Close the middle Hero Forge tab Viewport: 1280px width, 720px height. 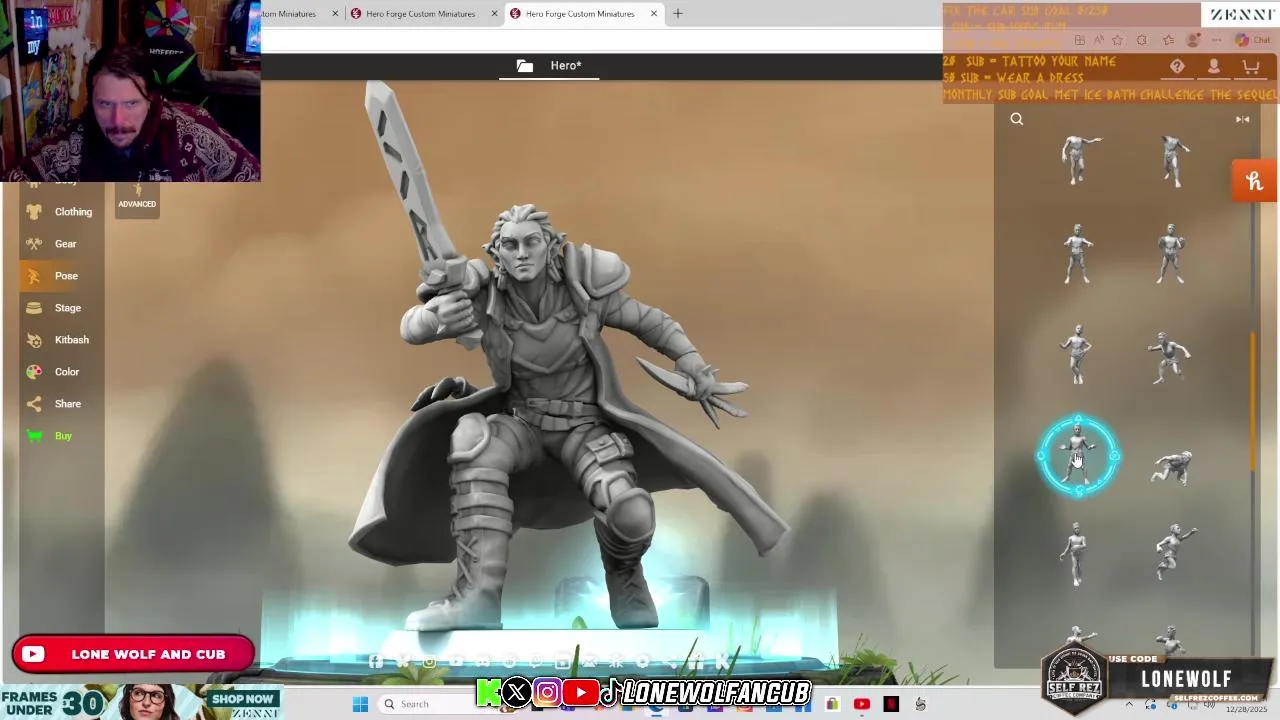(494, 14)
